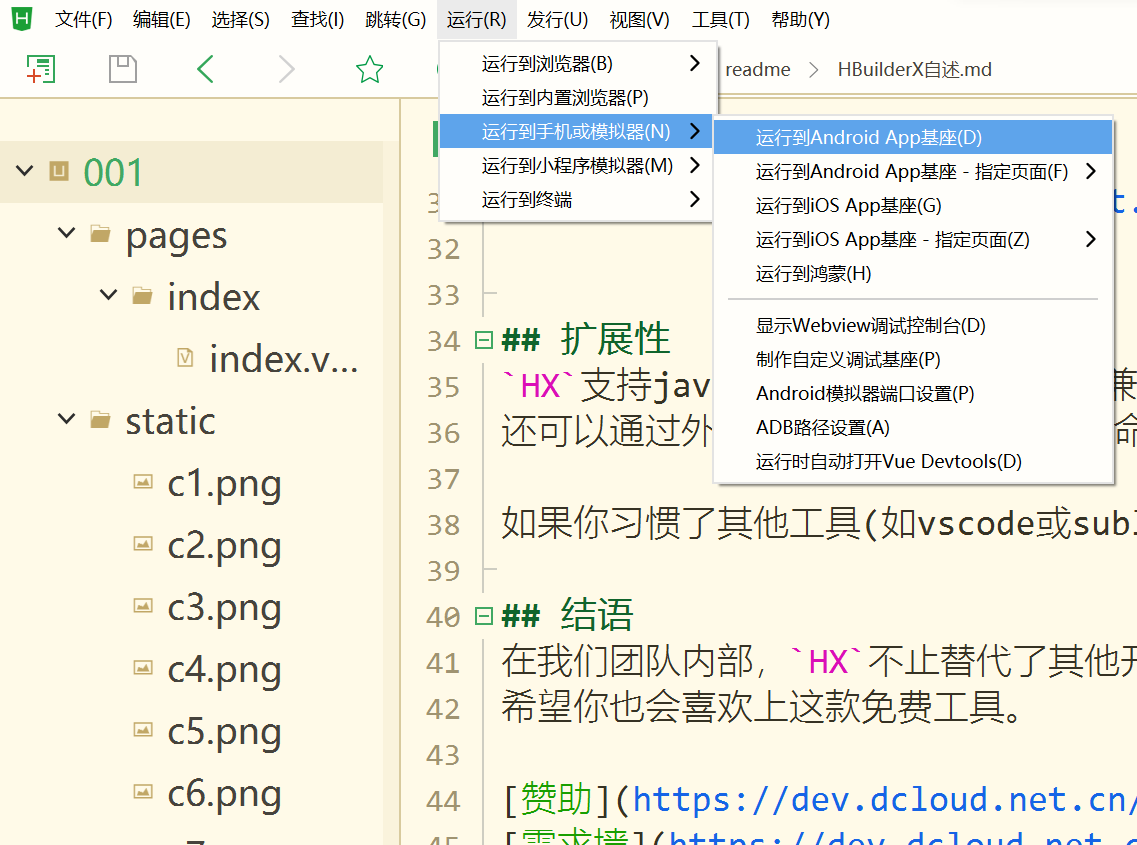Open the 查找(I) menu
This screenshot has height=845, width=1137.
(x=318, y=20)
